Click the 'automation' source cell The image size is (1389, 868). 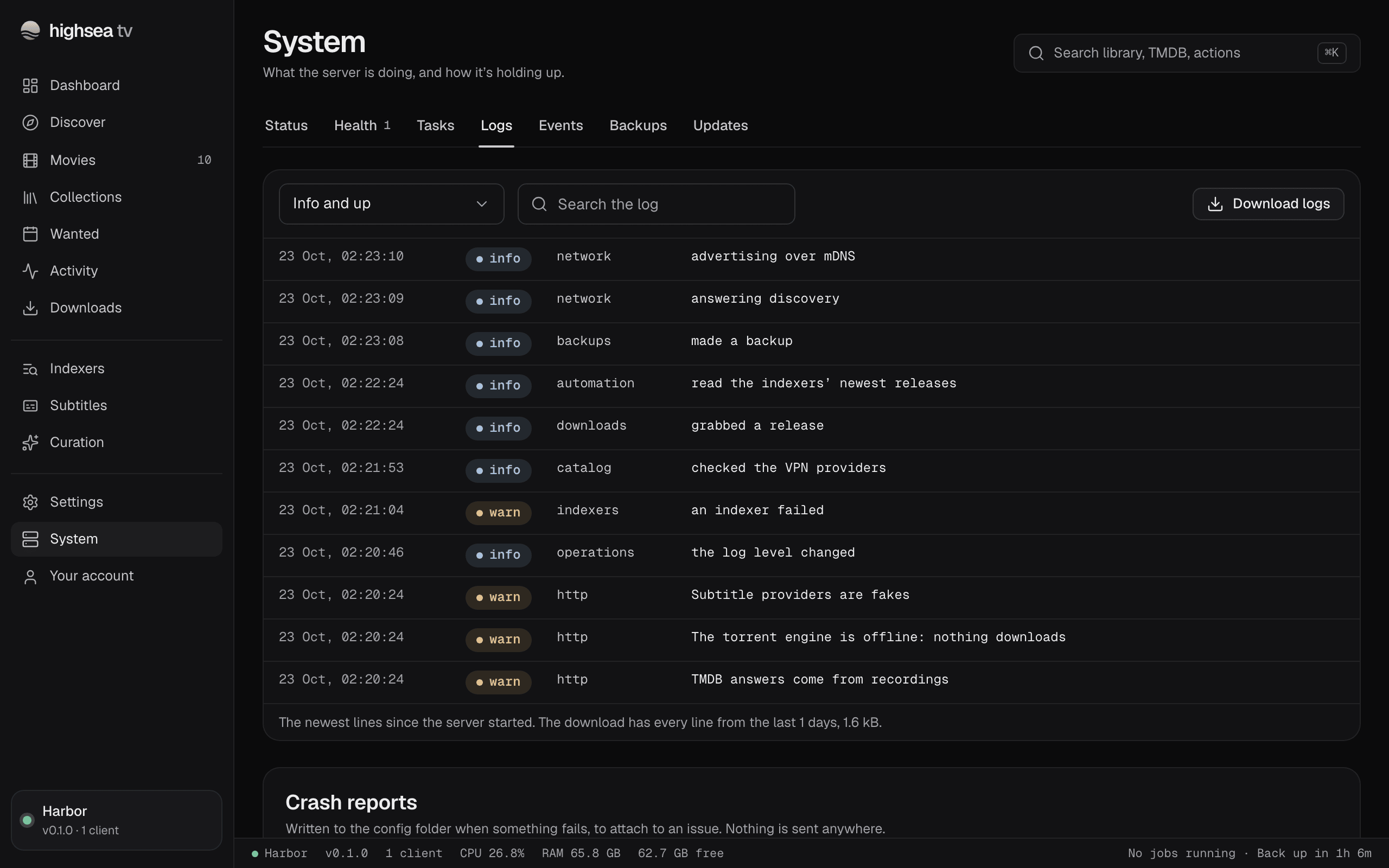point(595,384)
